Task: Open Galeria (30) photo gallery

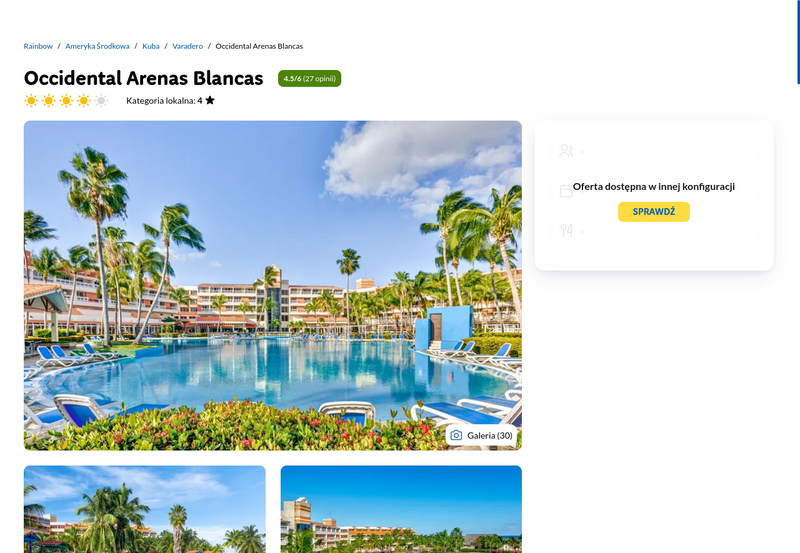Action: click(482, 435)
